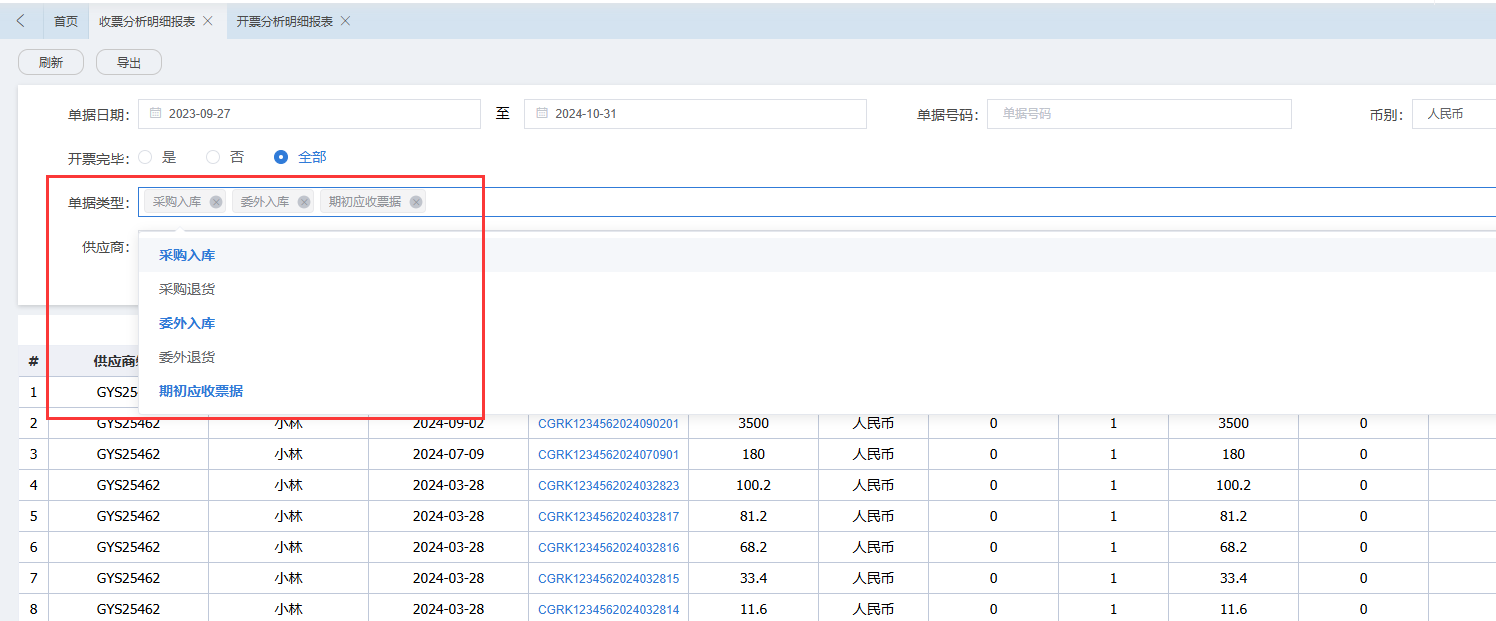
Task: Select 否 for 开票完毕
Action: point(213,157)
